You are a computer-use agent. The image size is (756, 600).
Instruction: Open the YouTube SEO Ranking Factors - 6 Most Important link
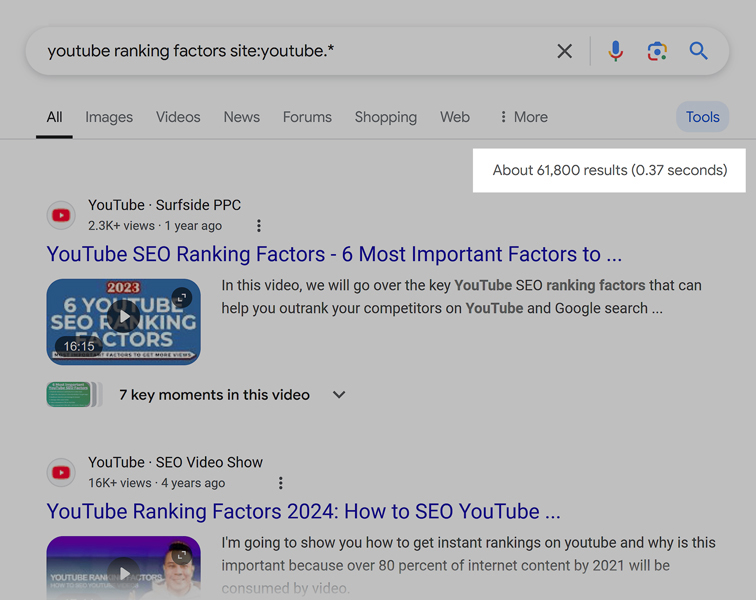334,254
